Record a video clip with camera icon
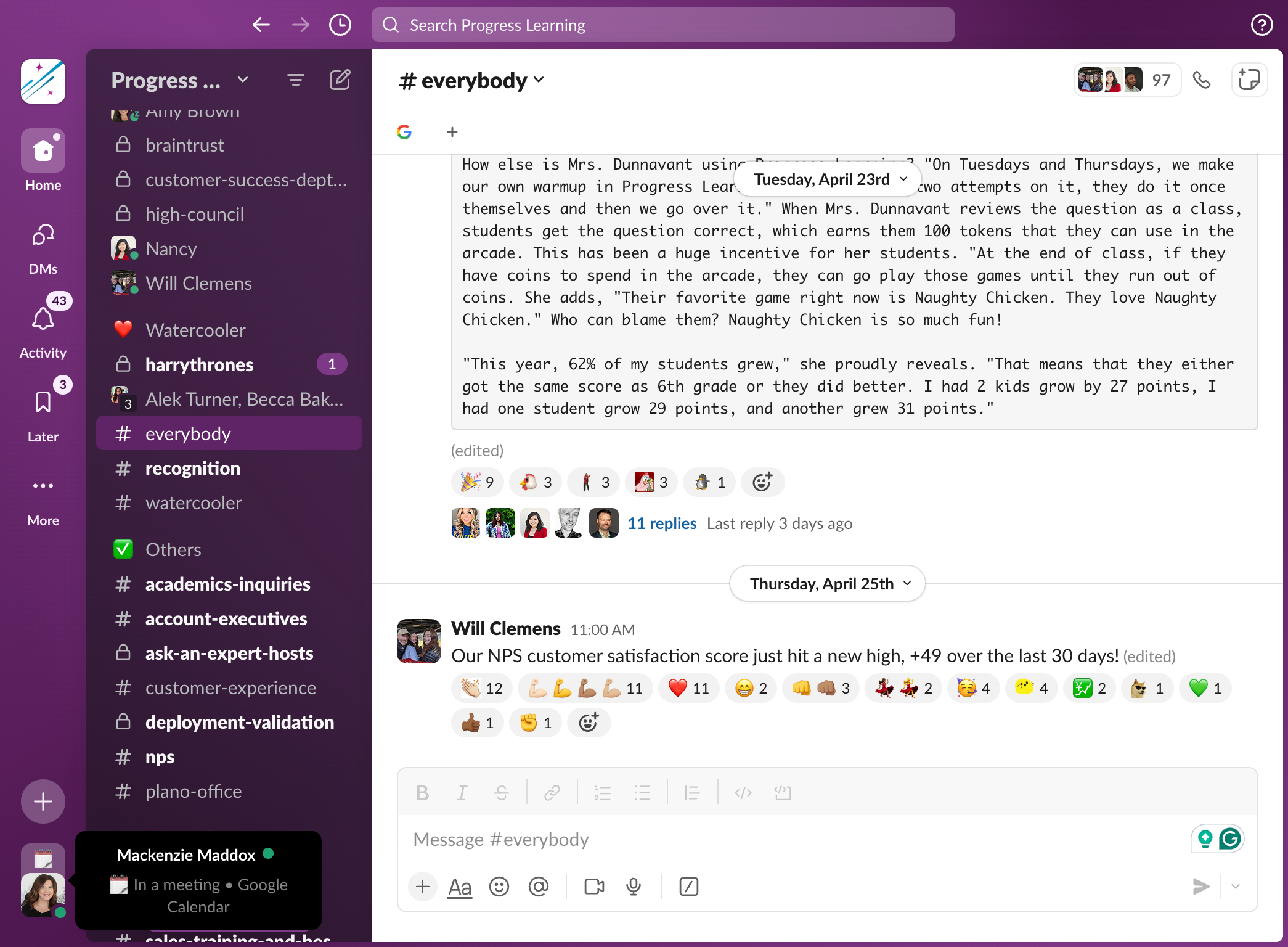The width and height of the screenshot is (1288, 947). [594, 887]
